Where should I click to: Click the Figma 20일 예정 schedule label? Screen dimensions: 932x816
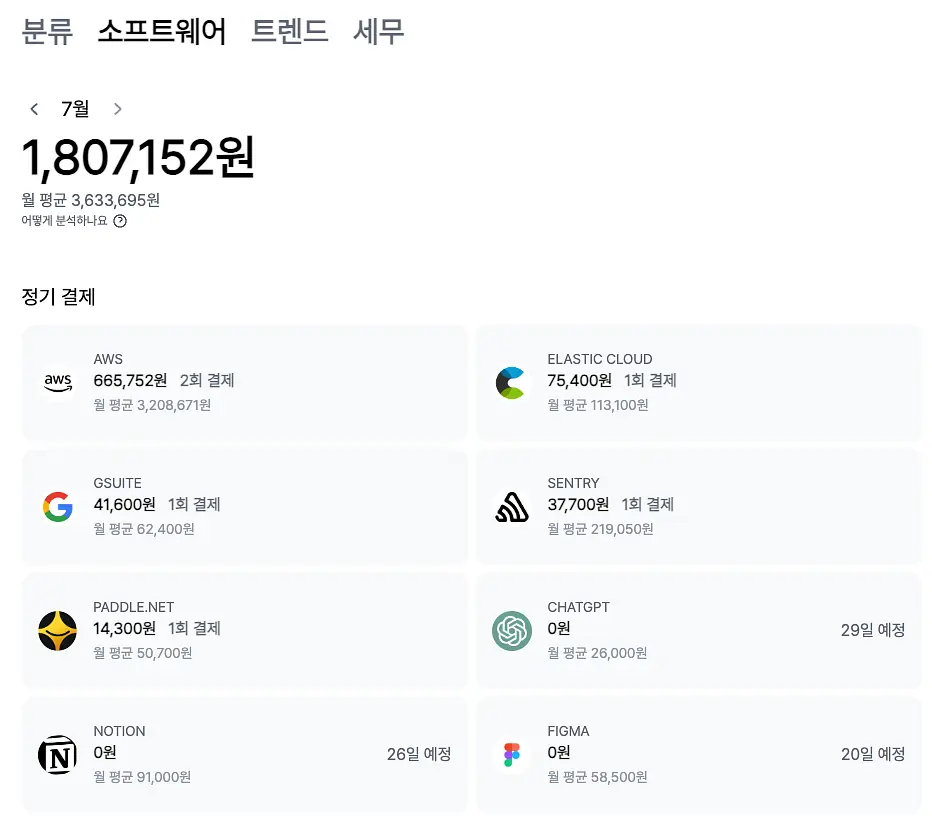(x=873, y=754)
